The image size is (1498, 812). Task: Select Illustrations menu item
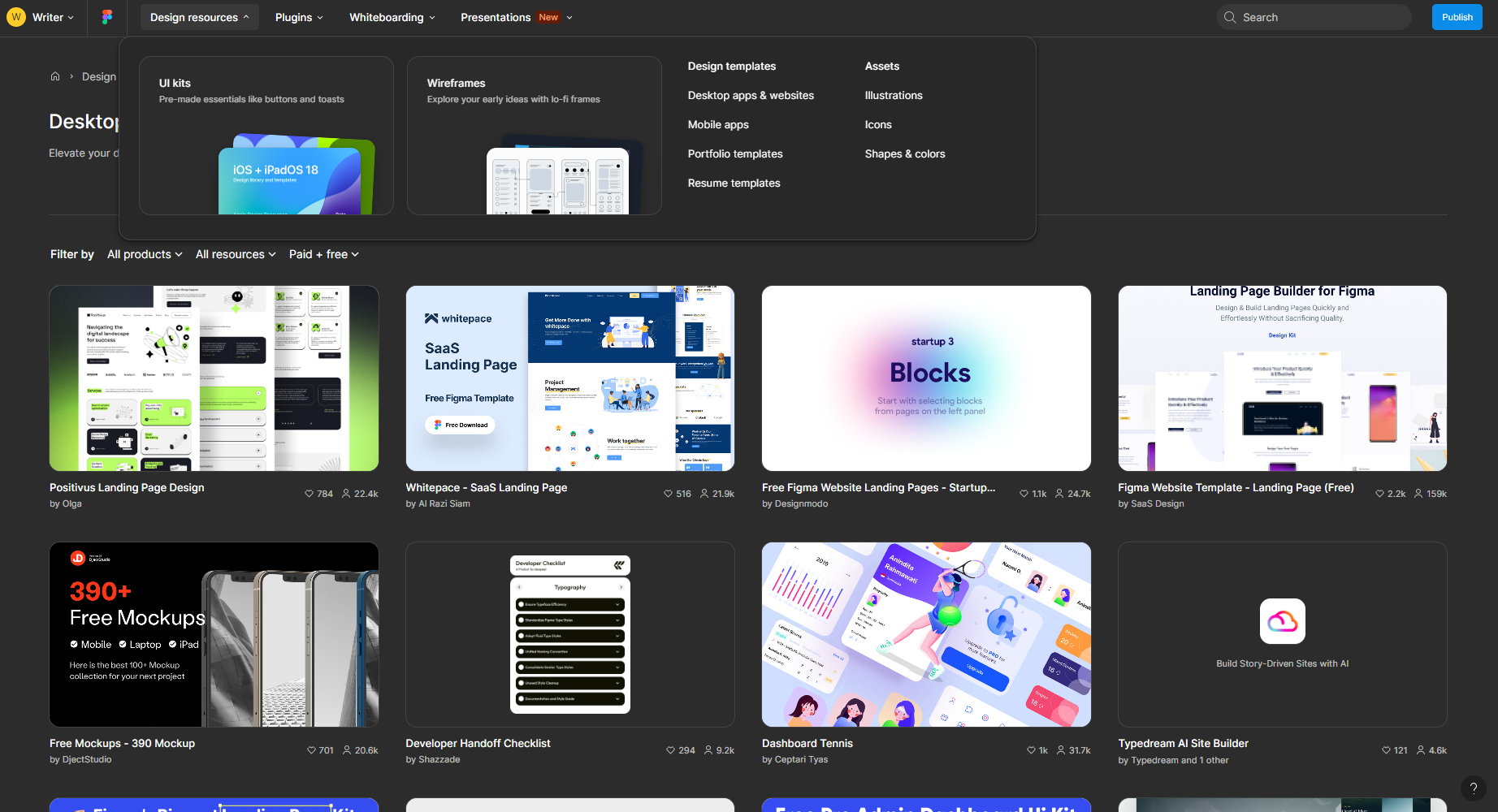coord(894,95)
